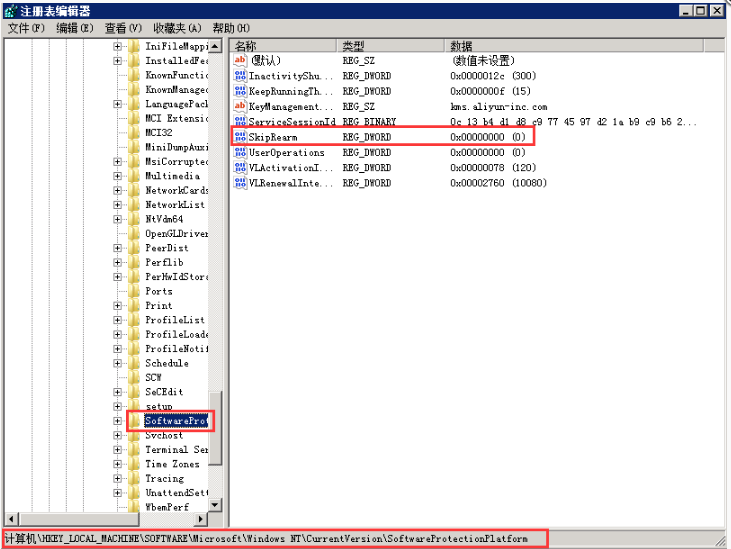Select the (默认) default value entry
Image resolution: width=731 pixels, height=549 pixels.
(x=264, y=61)
